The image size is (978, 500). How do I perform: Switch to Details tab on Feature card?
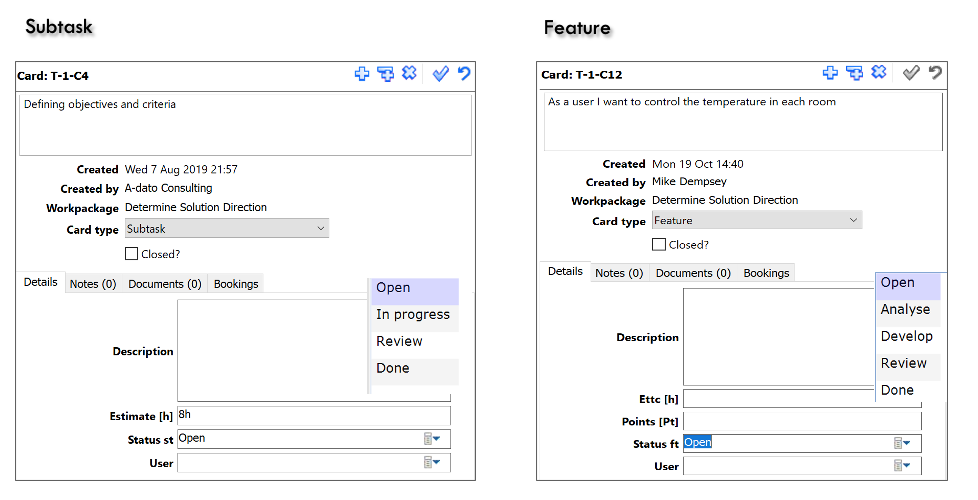[565, 272]
